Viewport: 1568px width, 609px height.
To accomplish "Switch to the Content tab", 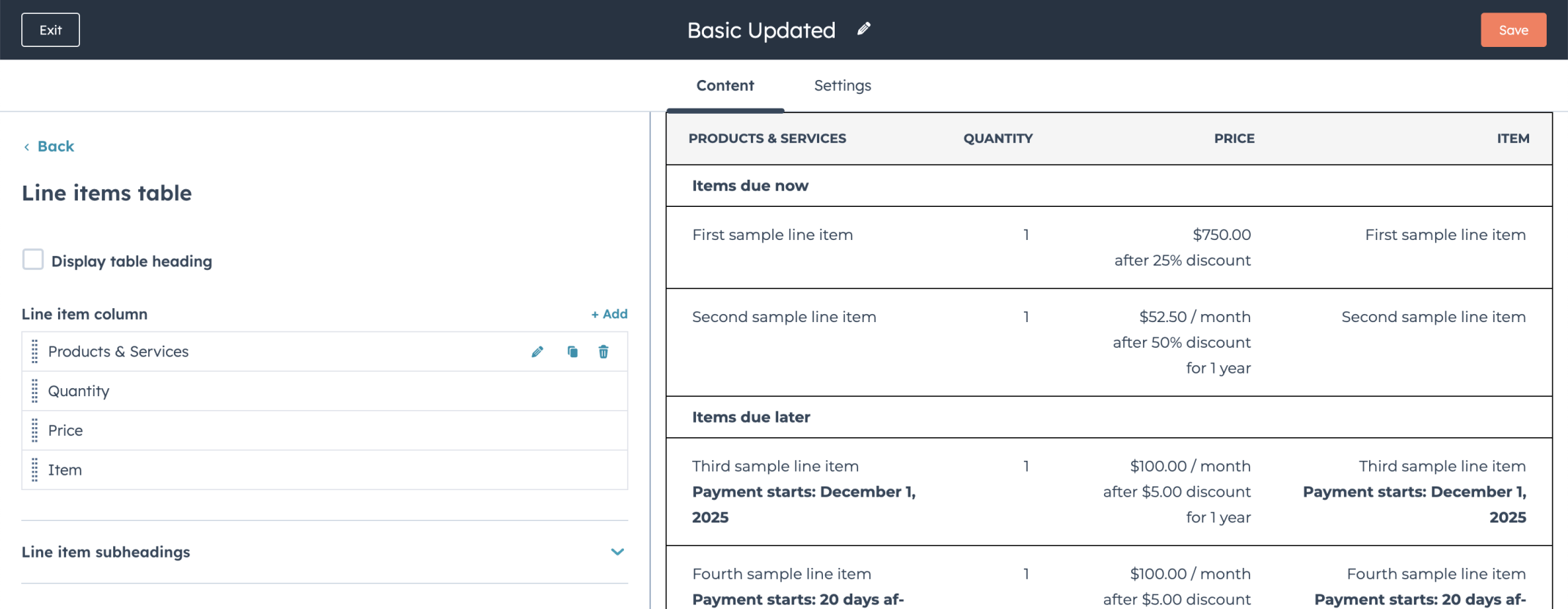I will (725, 86).
